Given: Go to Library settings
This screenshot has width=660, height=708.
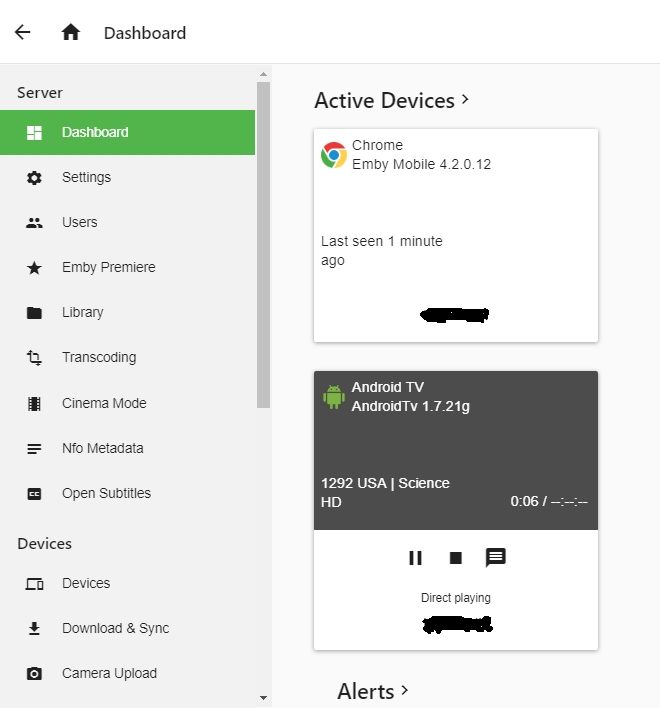Looking at the screenshot, I should click(127, 312).
